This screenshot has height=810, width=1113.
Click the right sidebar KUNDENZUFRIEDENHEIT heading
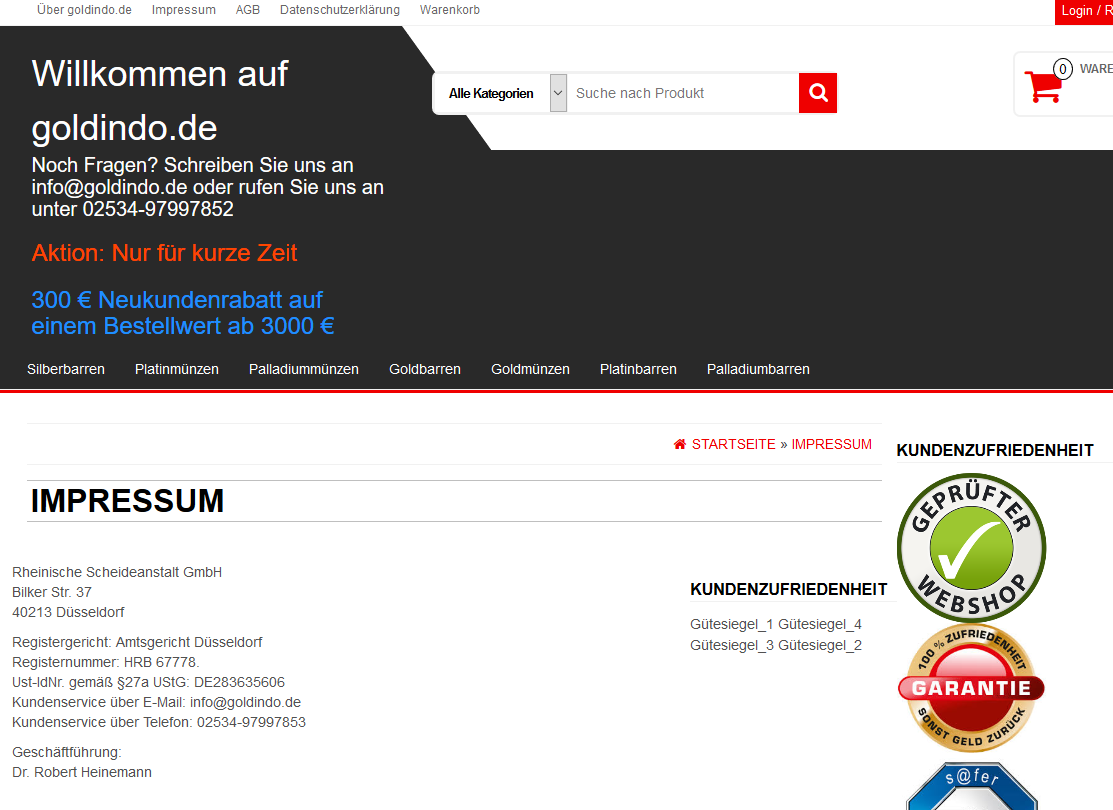[x=995, y=451]
